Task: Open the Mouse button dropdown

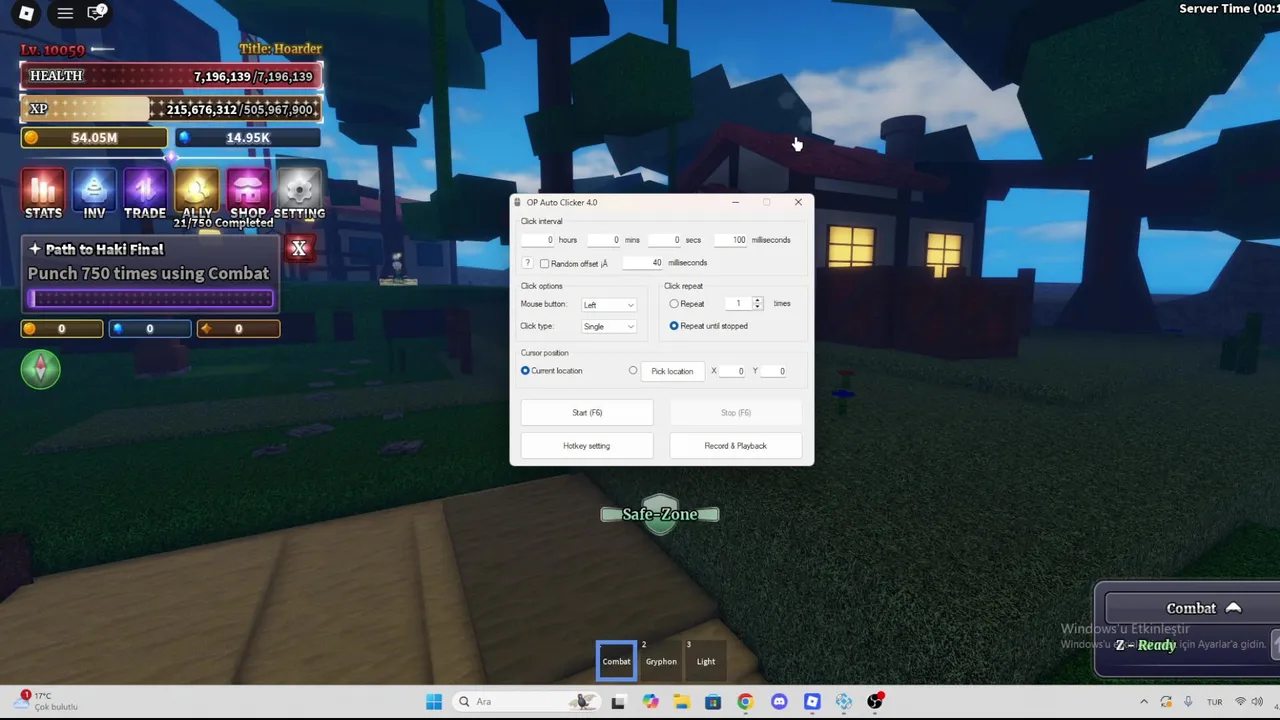Action: pos(609,304)
